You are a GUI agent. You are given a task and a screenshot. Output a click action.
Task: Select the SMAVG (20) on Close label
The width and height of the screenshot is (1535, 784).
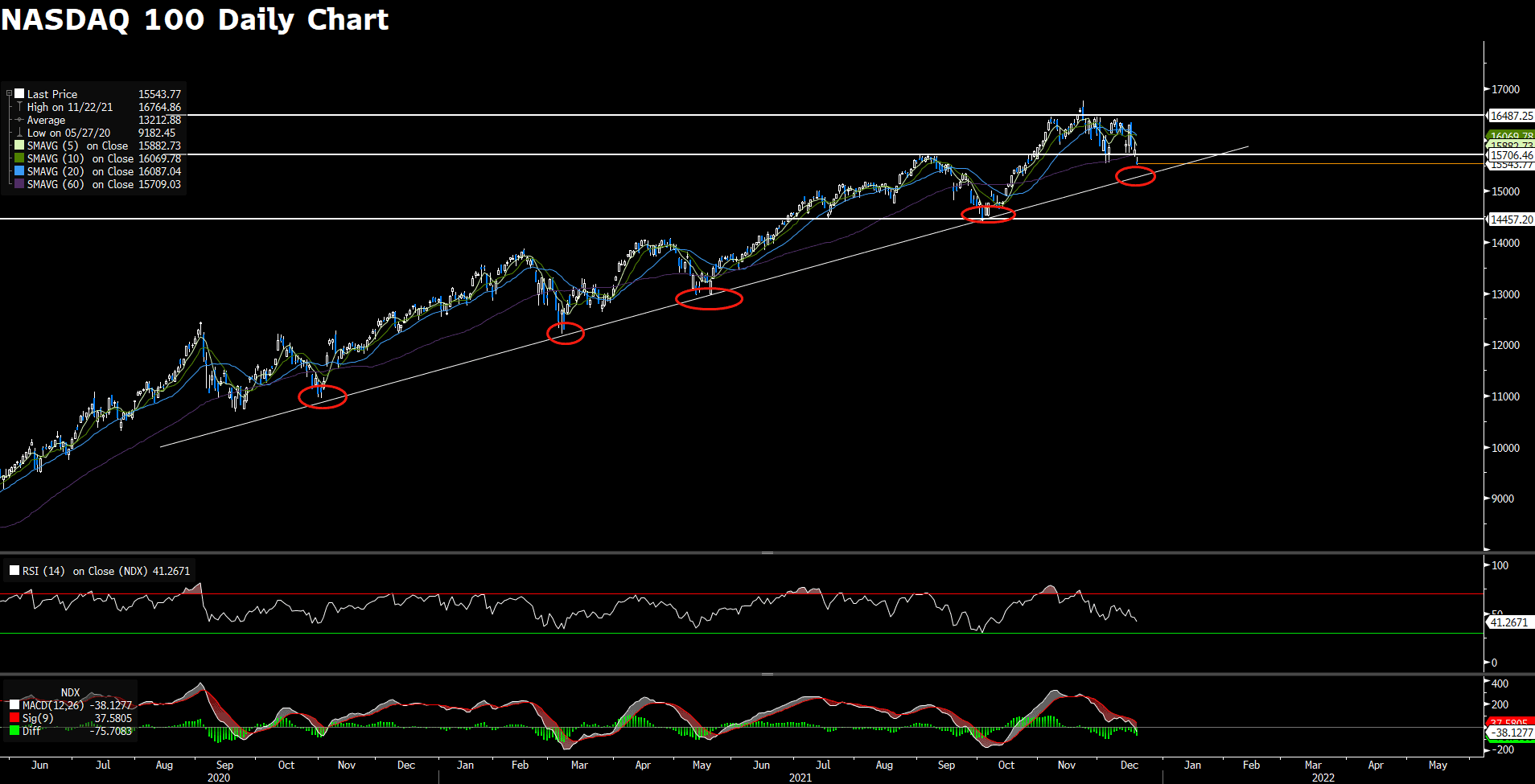(x=80, y=171)
